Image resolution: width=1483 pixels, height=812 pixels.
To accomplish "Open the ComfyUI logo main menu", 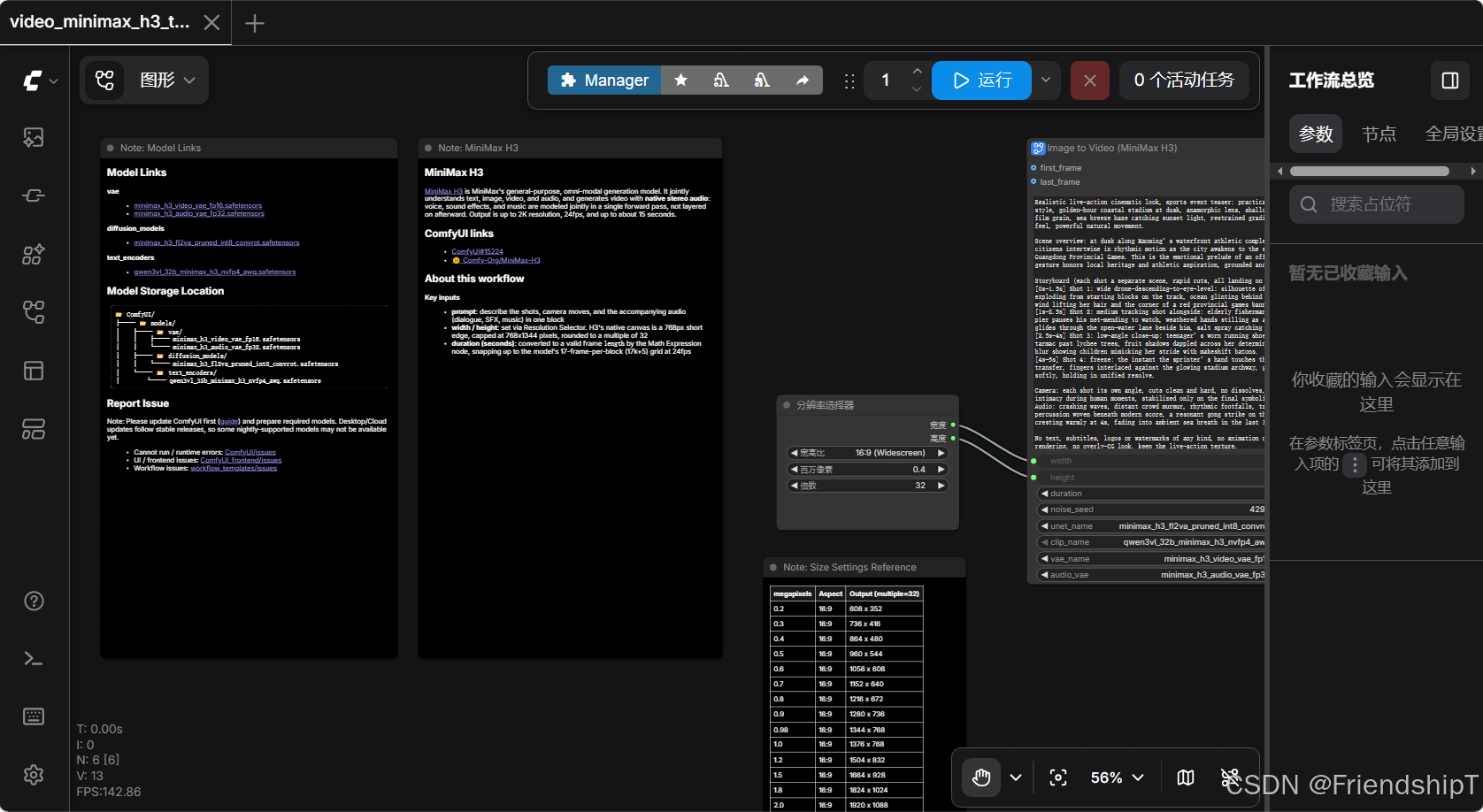I will click(40, 80).
